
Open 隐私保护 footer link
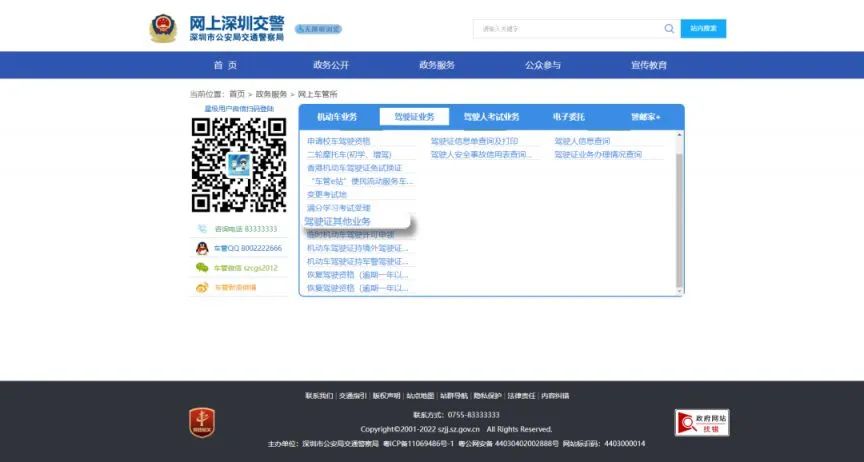click(488, 396)
